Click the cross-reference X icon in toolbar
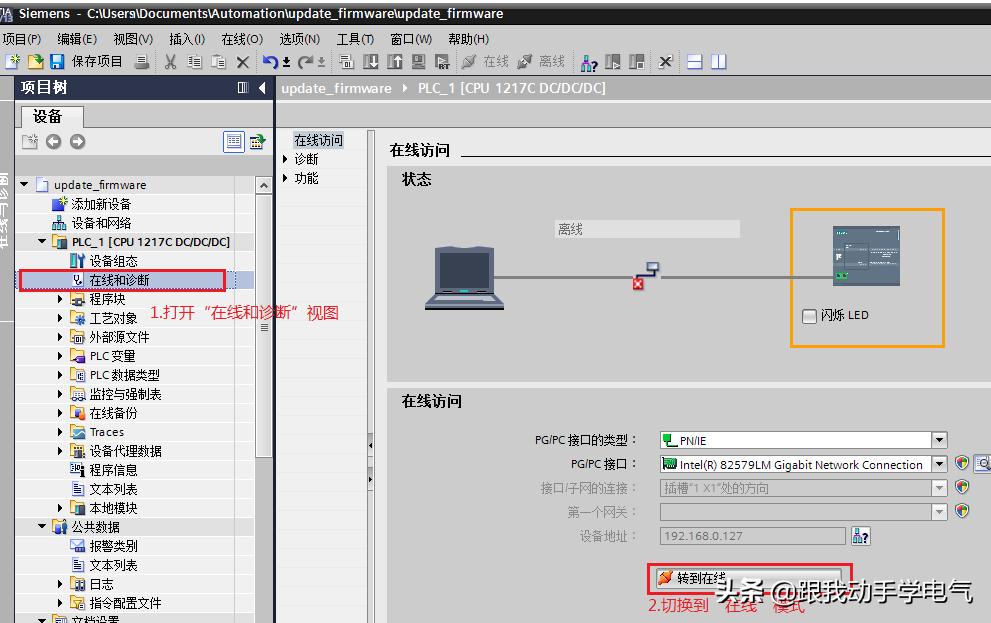991x623 pixels. [665, 61]
